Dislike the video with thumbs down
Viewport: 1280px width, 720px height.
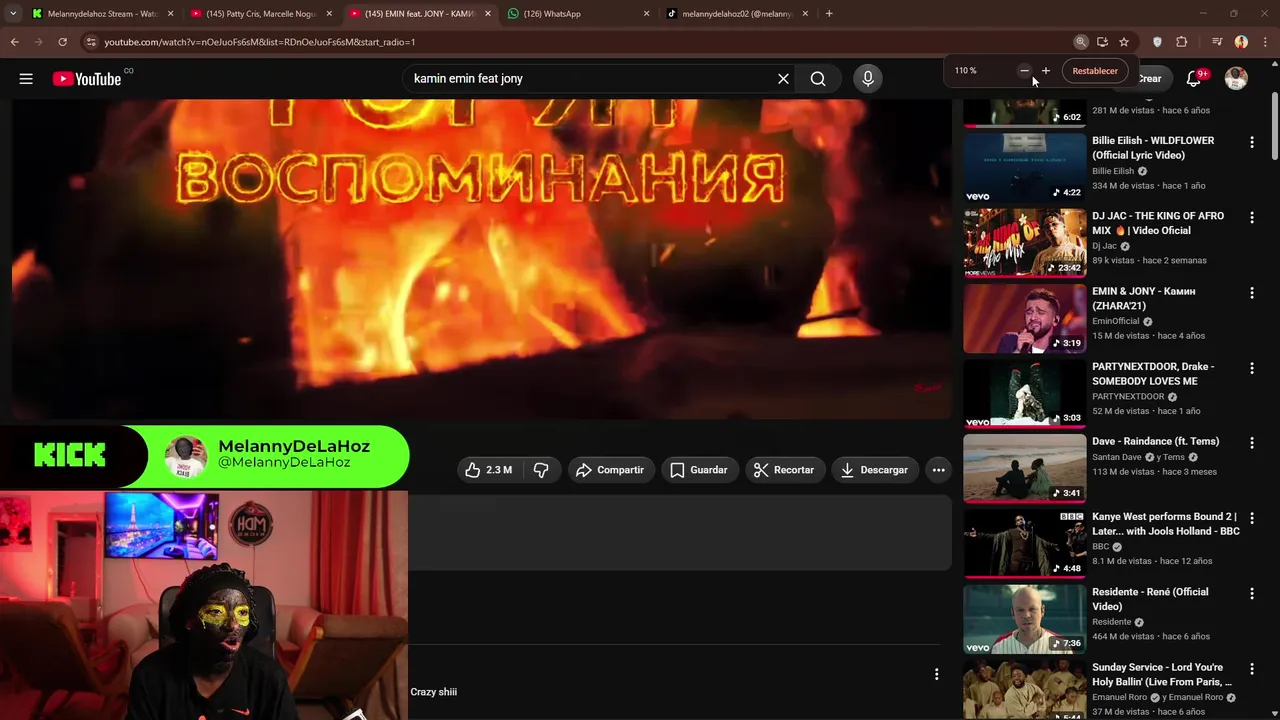tap(541, 470)
